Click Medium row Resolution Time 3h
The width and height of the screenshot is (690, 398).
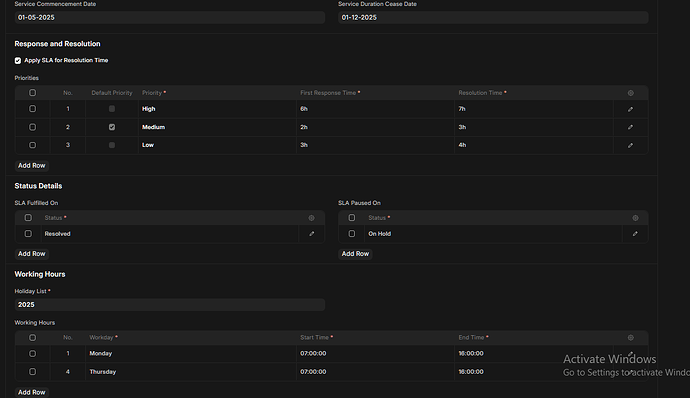point(534,127)
